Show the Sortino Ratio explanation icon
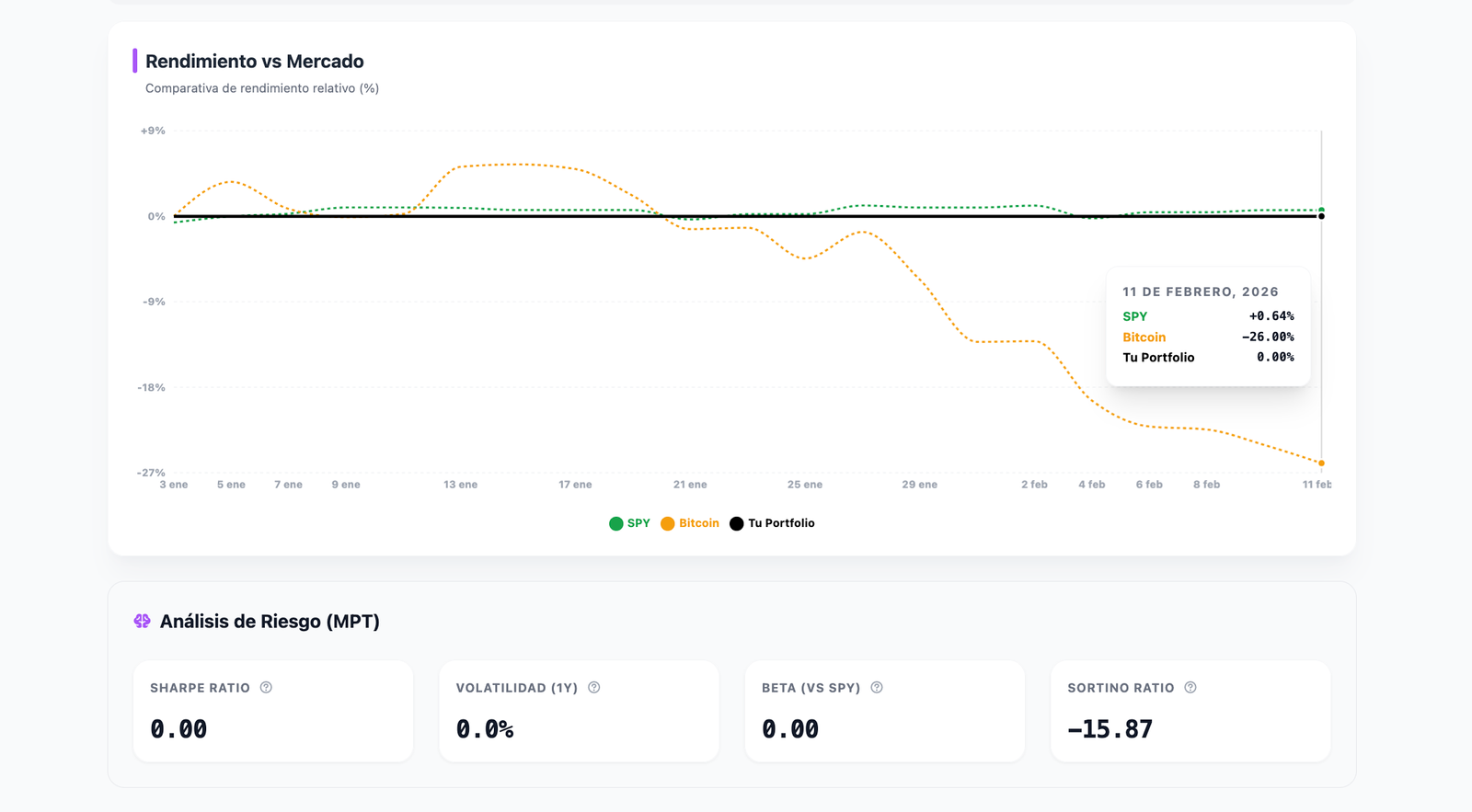This screenshot has height=812, width=1472. point(1190,688)
